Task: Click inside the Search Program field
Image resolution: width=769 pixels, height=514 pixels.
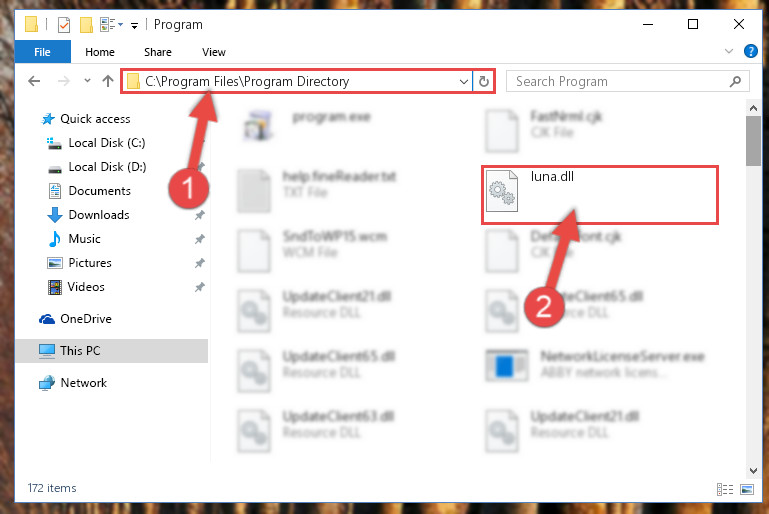Action: [620, 81]
